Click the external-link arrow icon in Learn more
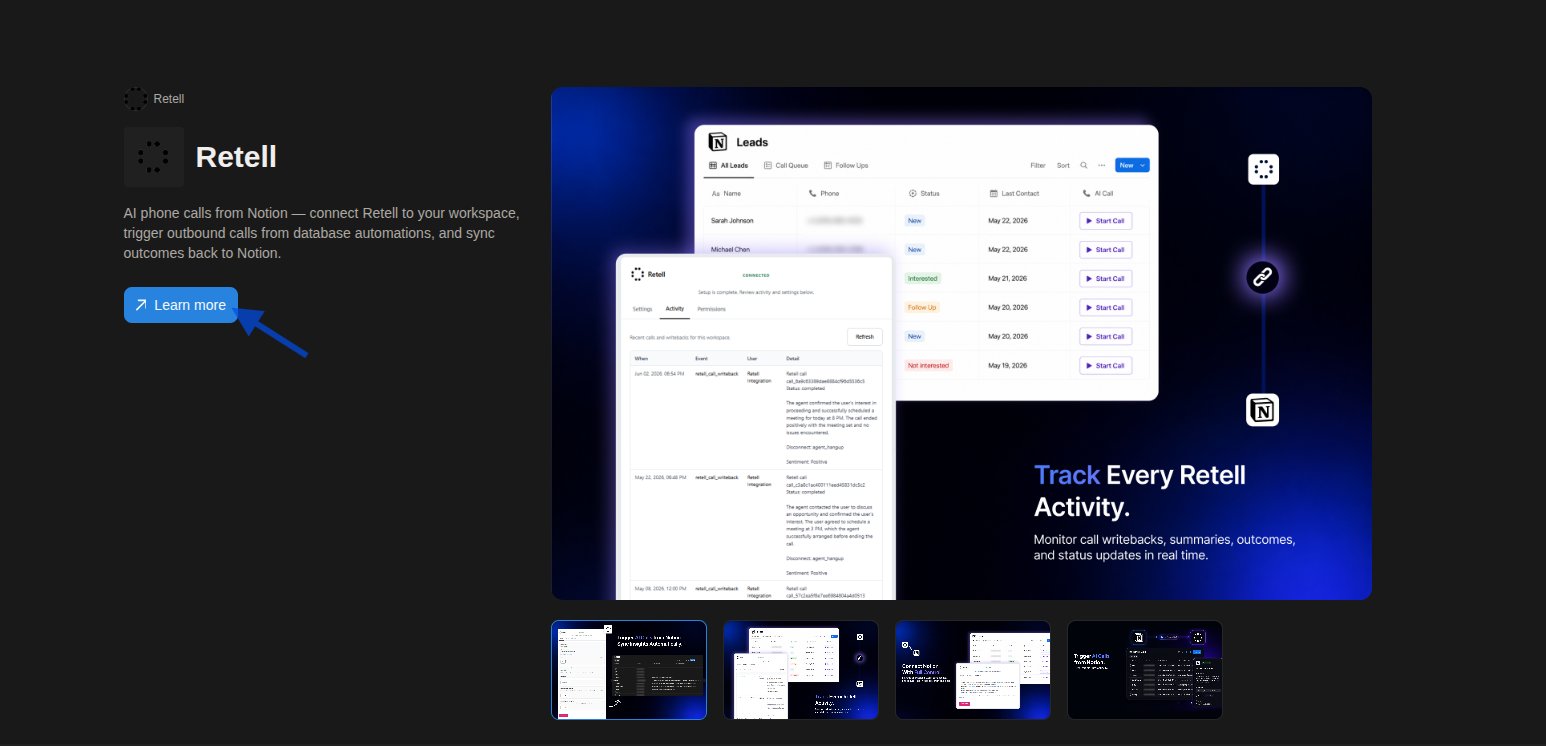Viewport: 1546px width, 746px height. tap(141, 305)
